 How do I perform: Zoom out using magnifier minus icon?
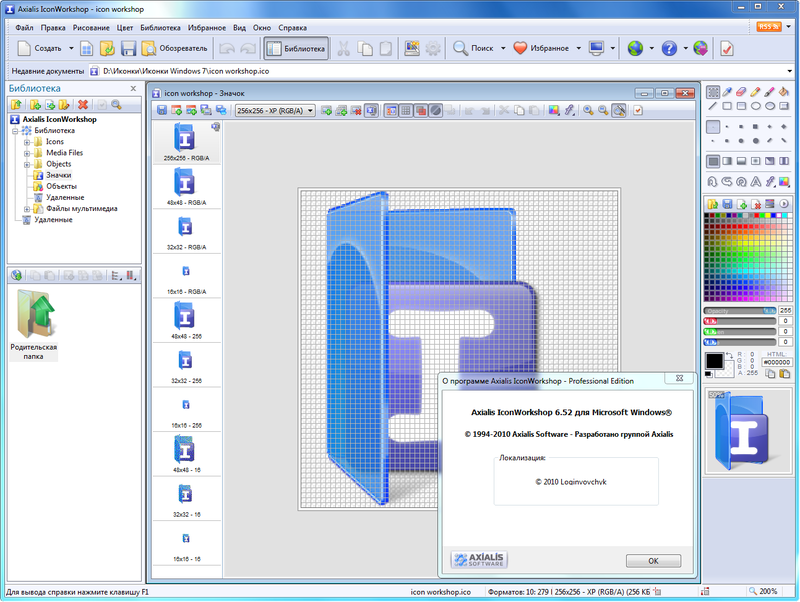pos(603,110)
